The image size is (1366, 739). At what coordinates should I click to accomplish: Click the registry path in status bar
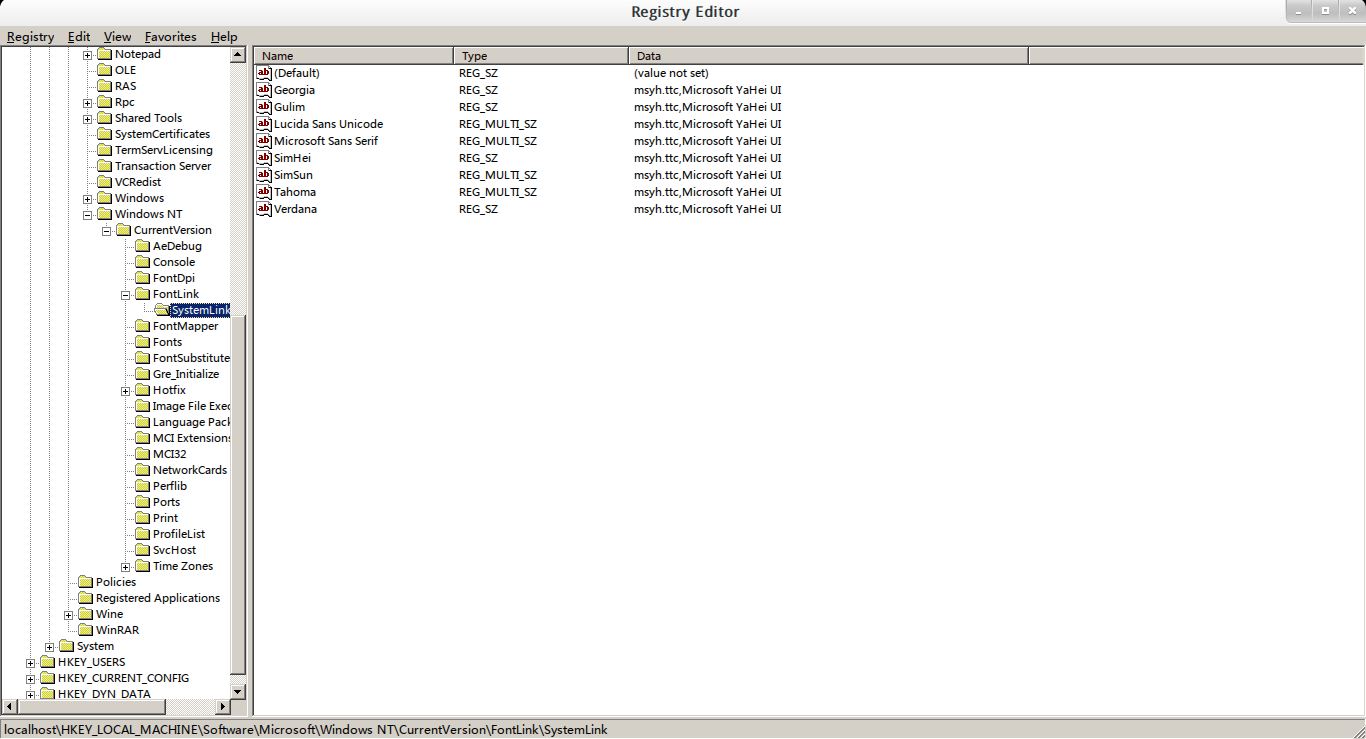tap(306, 730)
